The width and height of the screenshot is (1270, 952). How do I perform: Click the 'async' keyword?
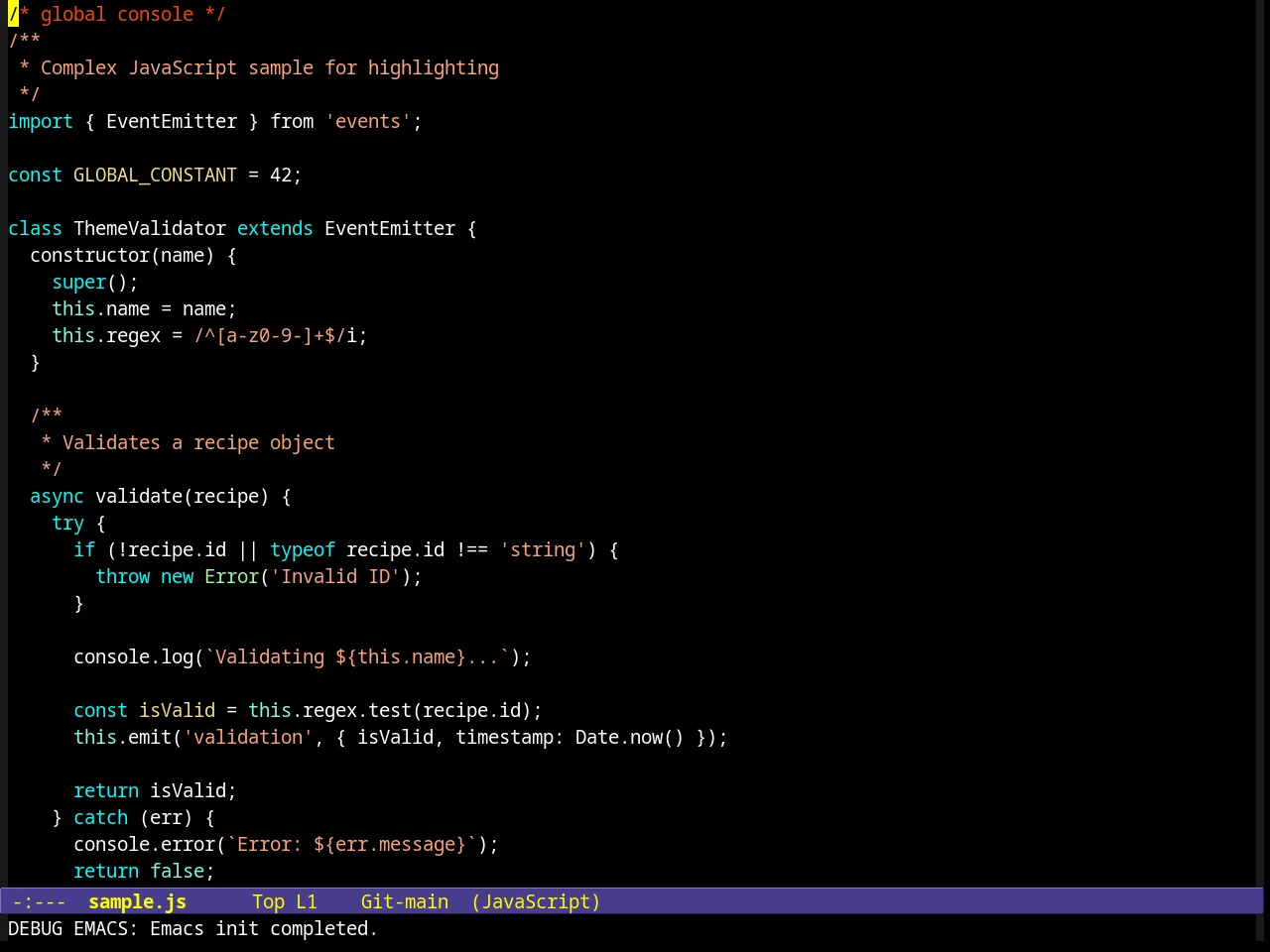(x=57, y=496)
